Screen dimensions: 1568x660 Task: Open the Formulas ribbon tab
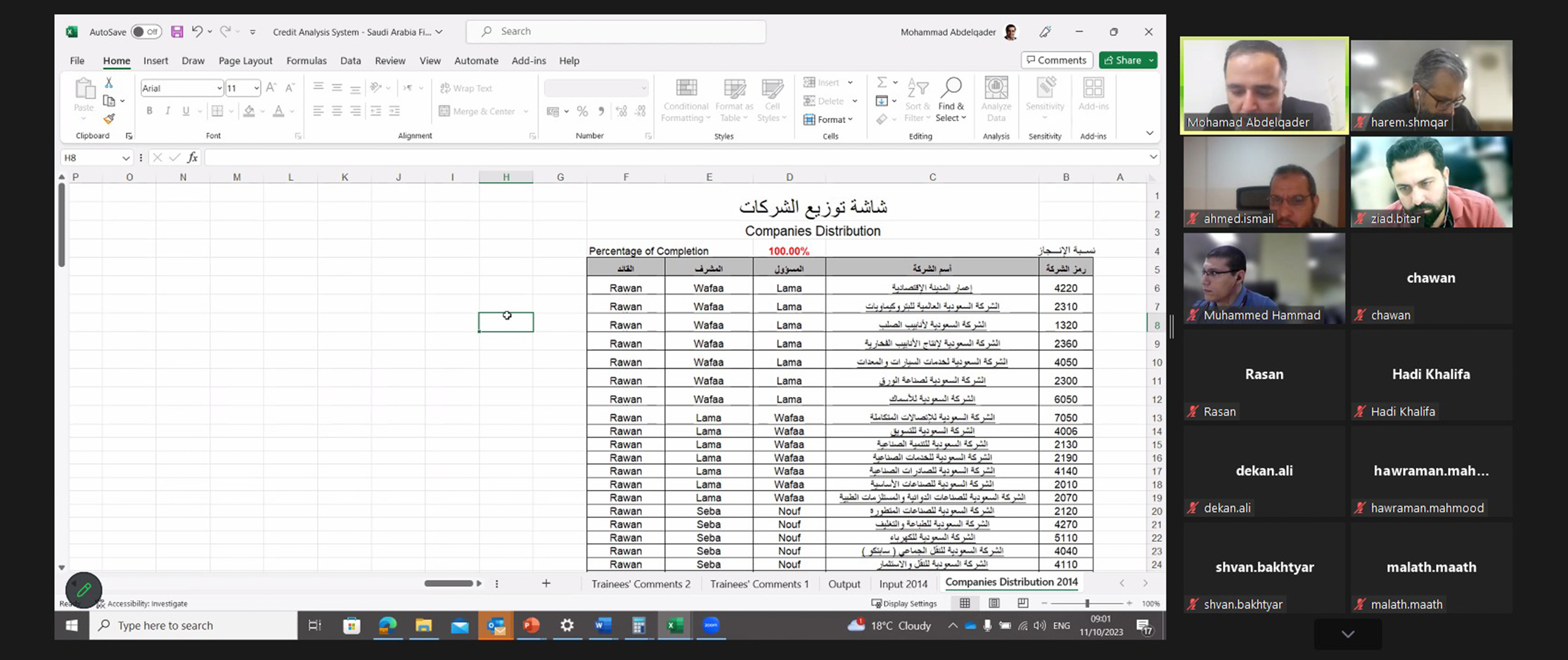point(306,60)
